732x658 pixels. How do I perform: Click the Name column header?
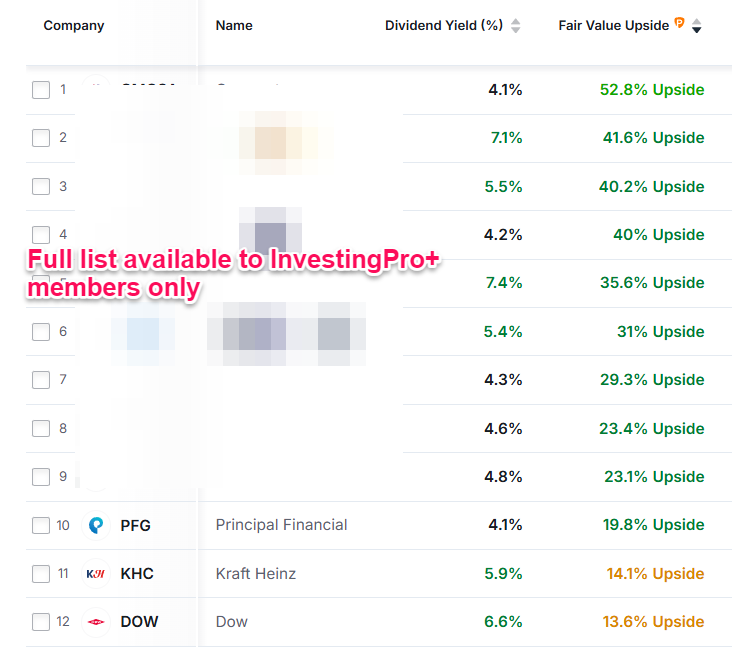tap(234, 26)
